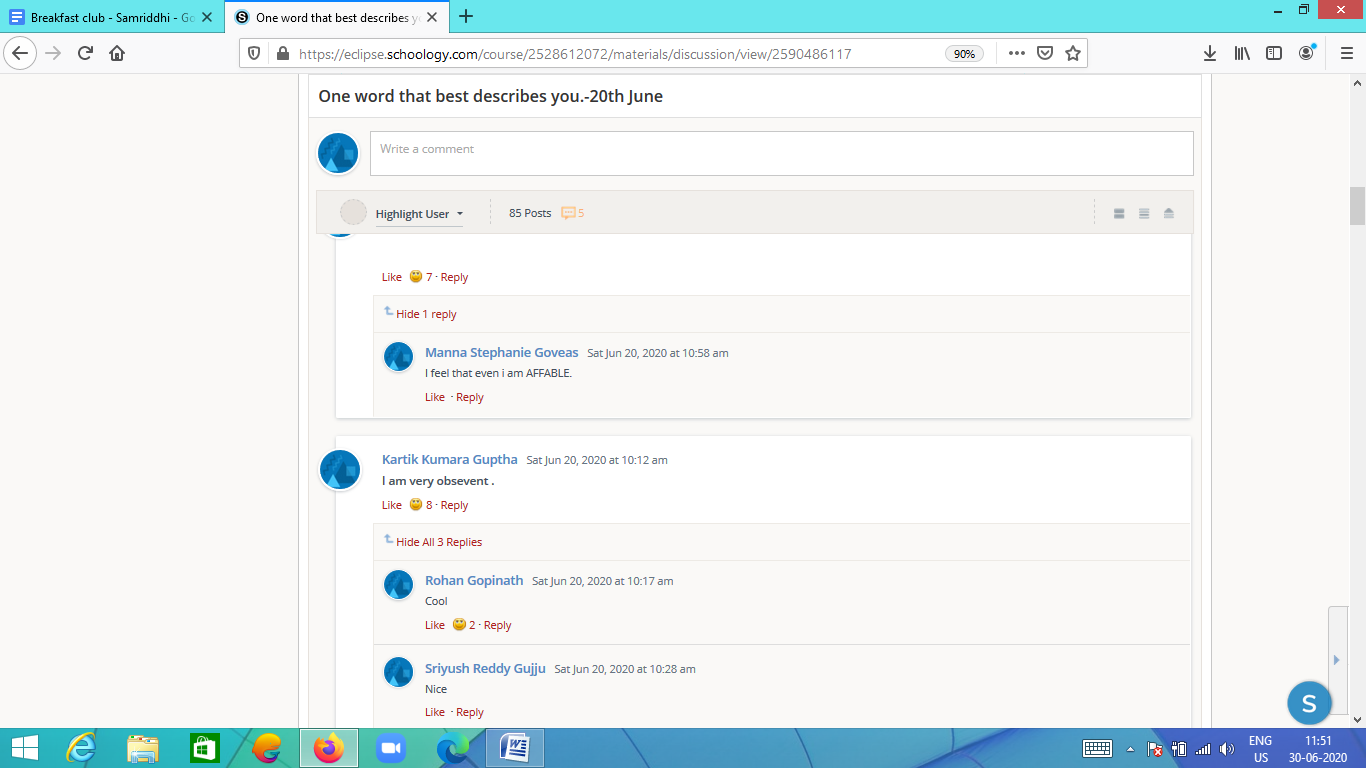
Task: Click the smiley likes icon on Rohan Gopinath's reply
Action: point(459,624)
